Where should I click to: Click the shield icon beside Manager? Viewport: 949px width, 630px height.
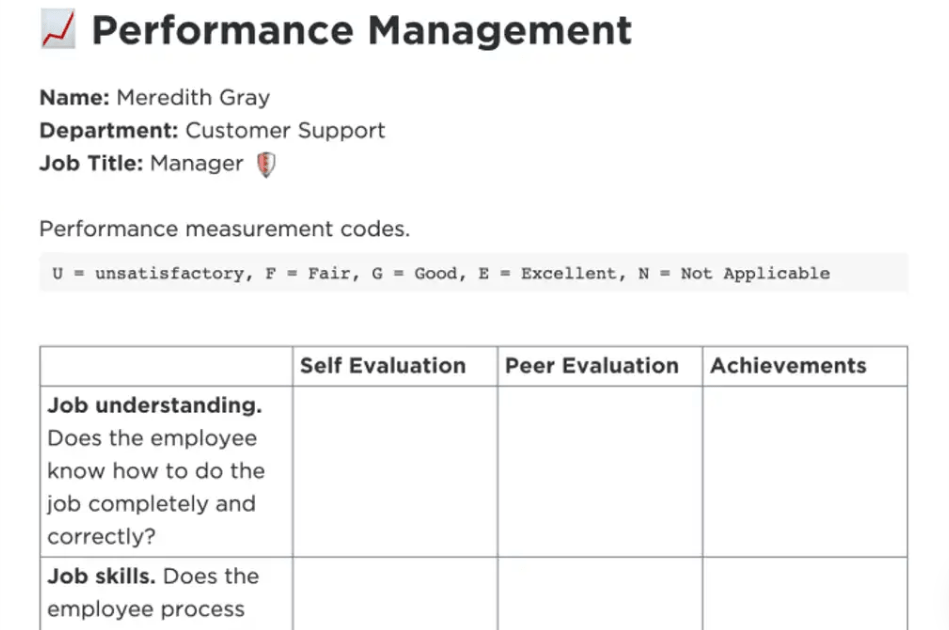266,165
